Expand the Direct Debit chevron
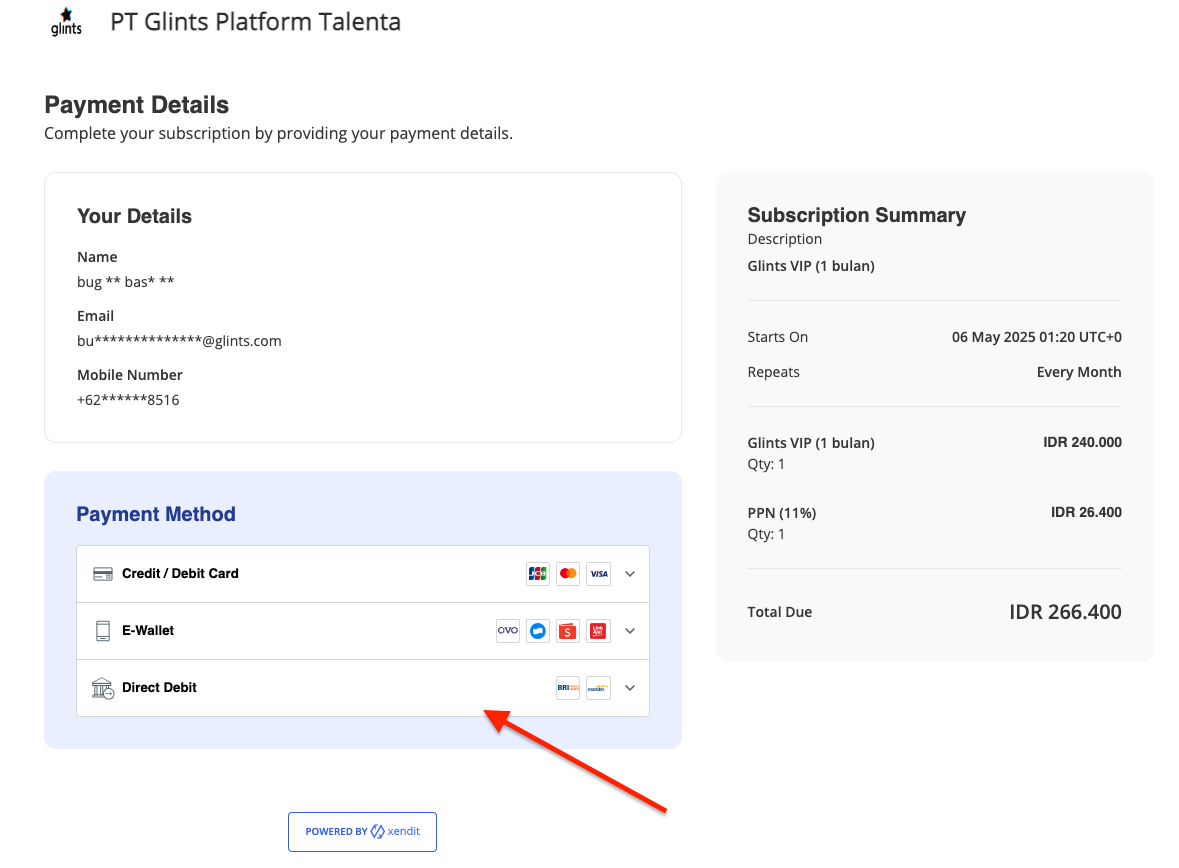 (630, 688)
